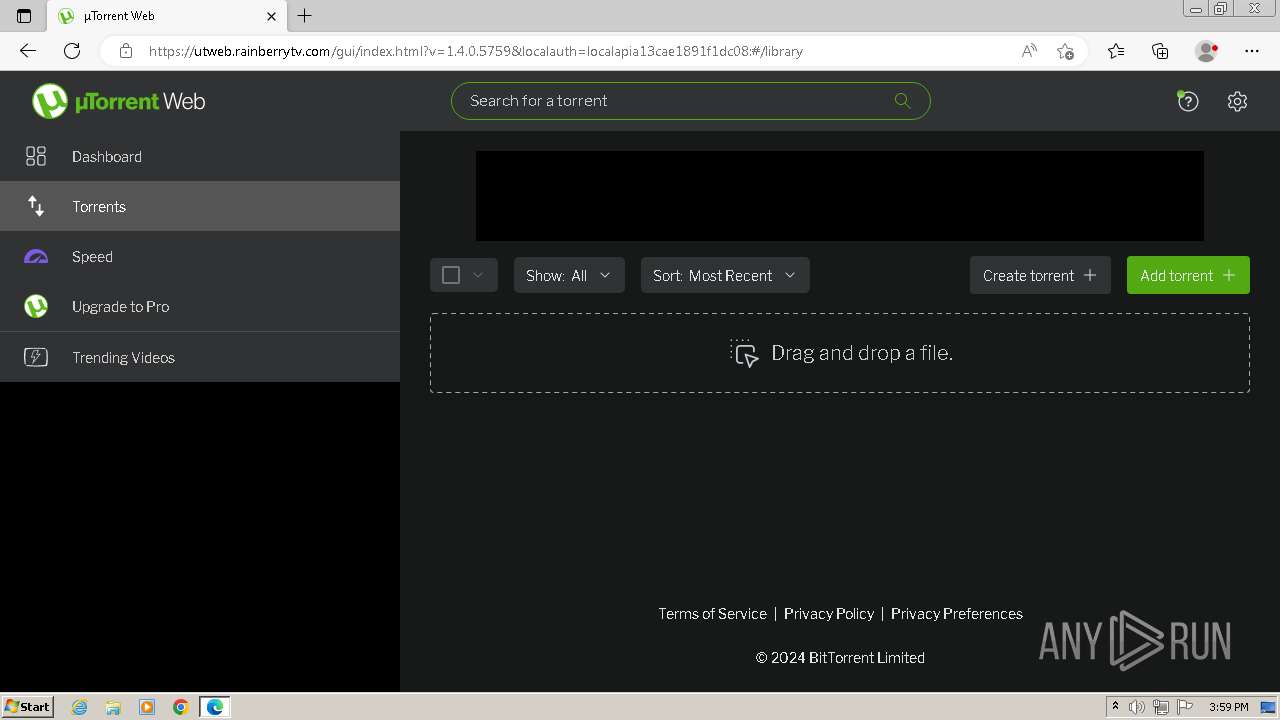
Task: Open the Terms of Service link
Action: [x=712, y=614]
